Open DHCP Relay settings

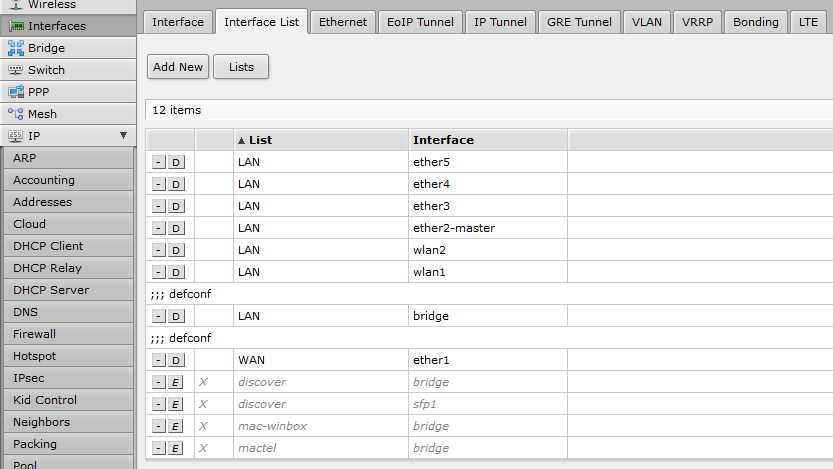68,268
